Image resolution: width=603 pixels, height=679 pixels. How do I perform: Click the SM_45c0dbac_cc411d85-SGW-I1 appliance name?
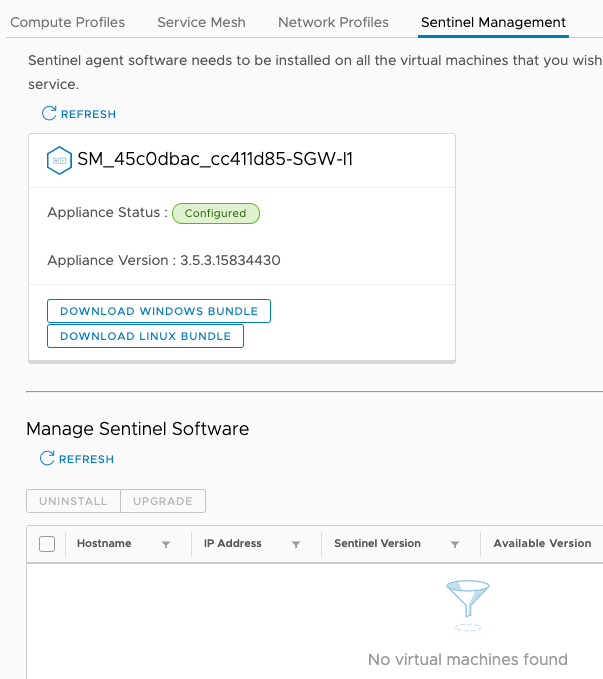click(214, 160)
